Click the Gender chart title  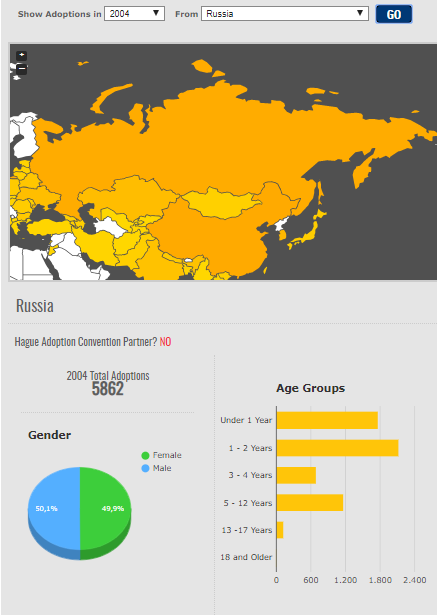49,435
